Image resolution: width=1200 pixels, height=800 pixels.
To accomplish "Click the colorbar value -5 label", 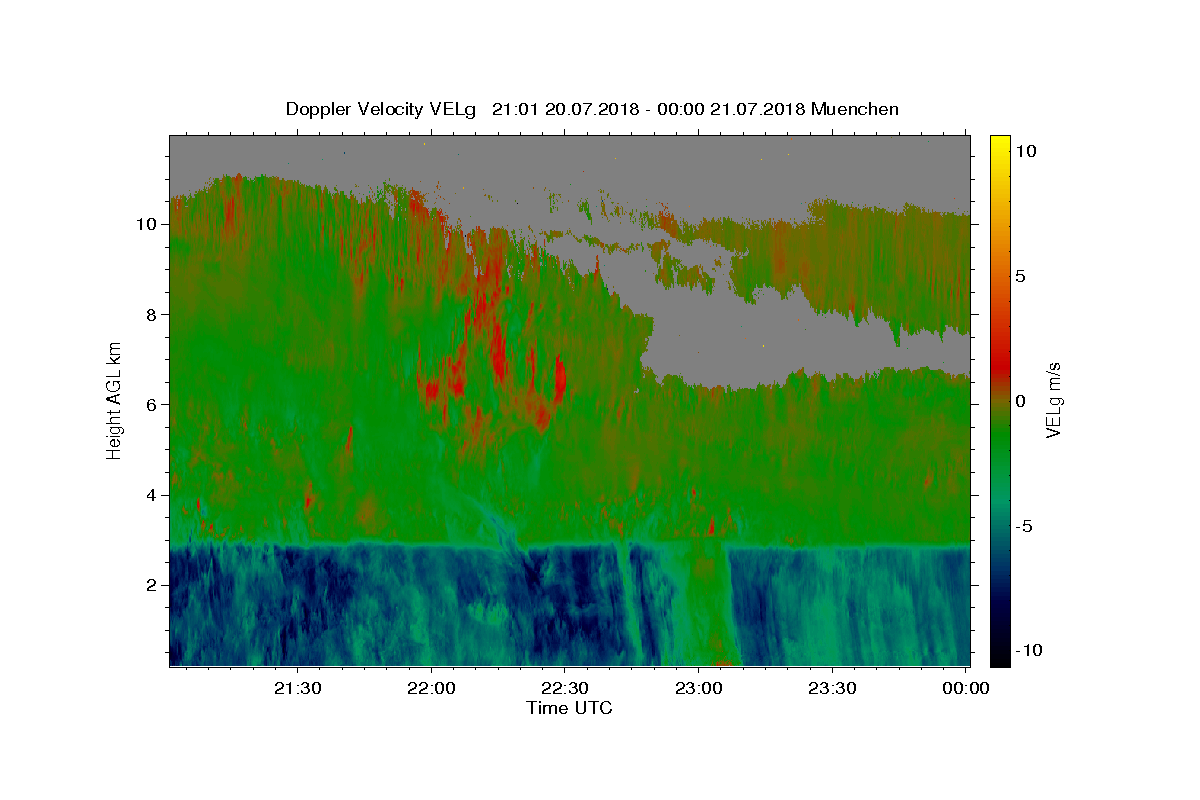I will [1025, 526].
